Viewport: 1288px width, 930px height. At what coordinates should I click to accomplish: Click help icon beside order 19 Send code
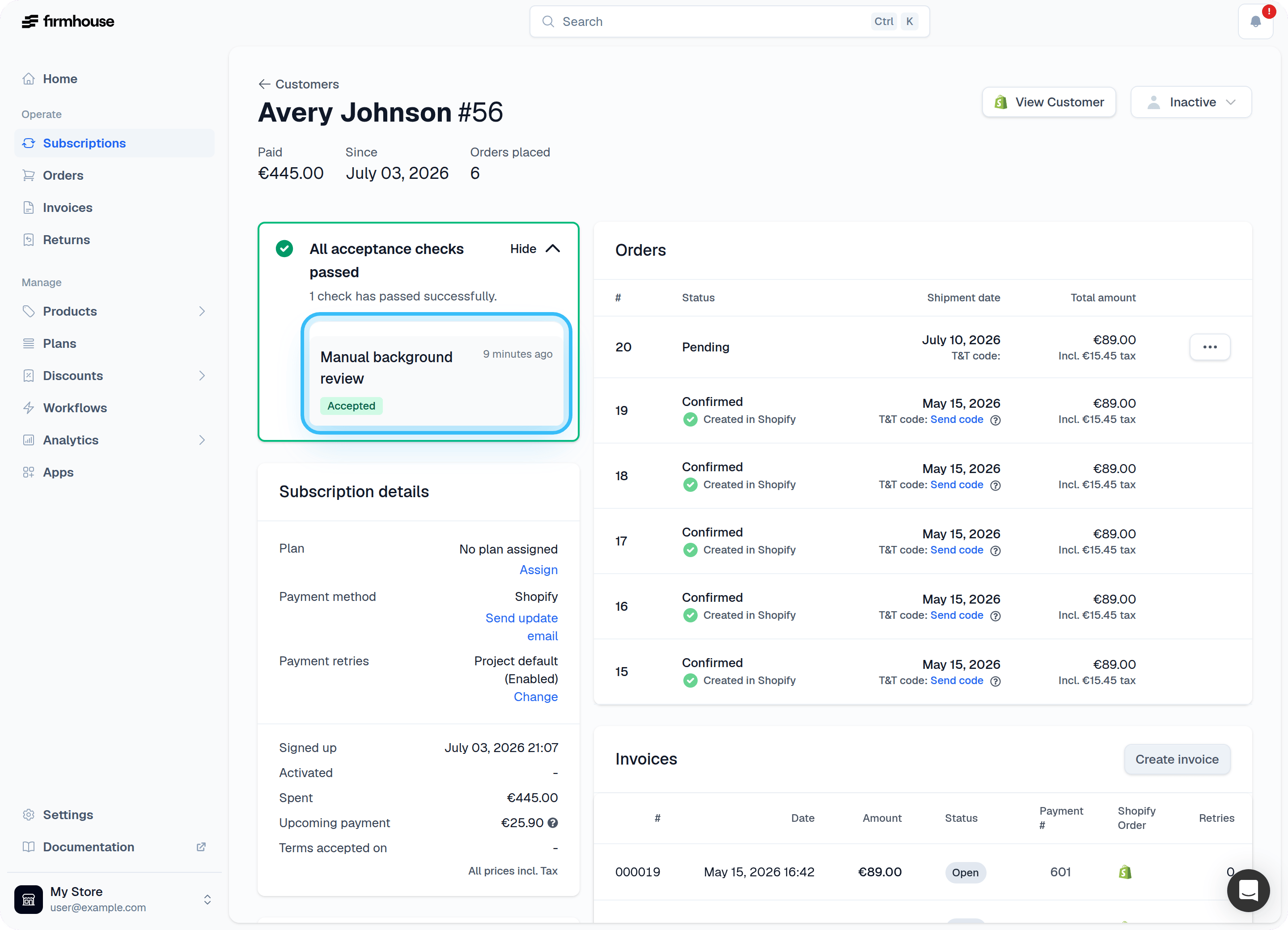tap(995, 420)
